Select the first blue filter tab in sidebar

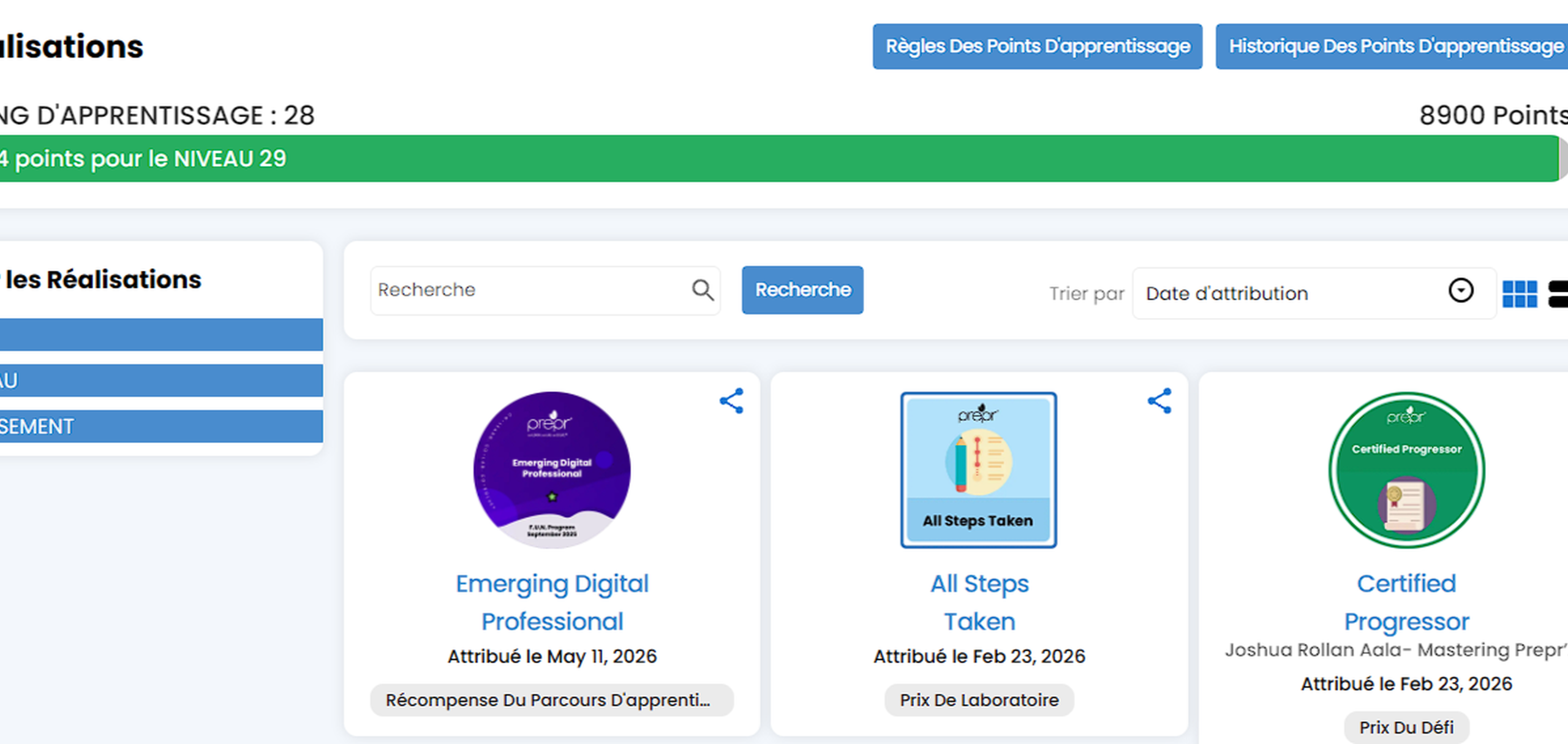pos(161,335)
